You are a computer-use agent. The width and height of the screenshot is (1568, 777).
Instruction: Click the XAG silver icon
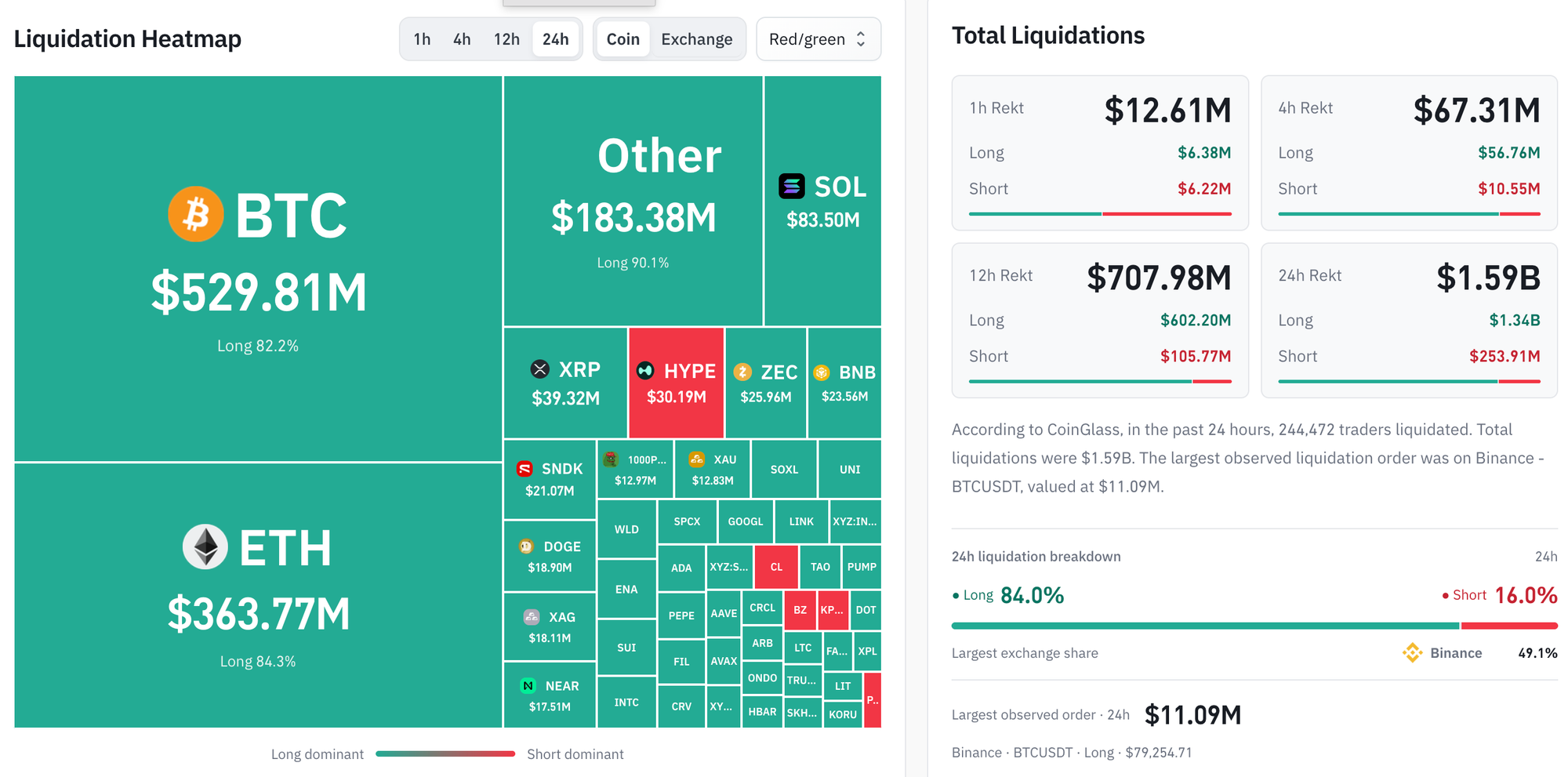pos(532,617)
